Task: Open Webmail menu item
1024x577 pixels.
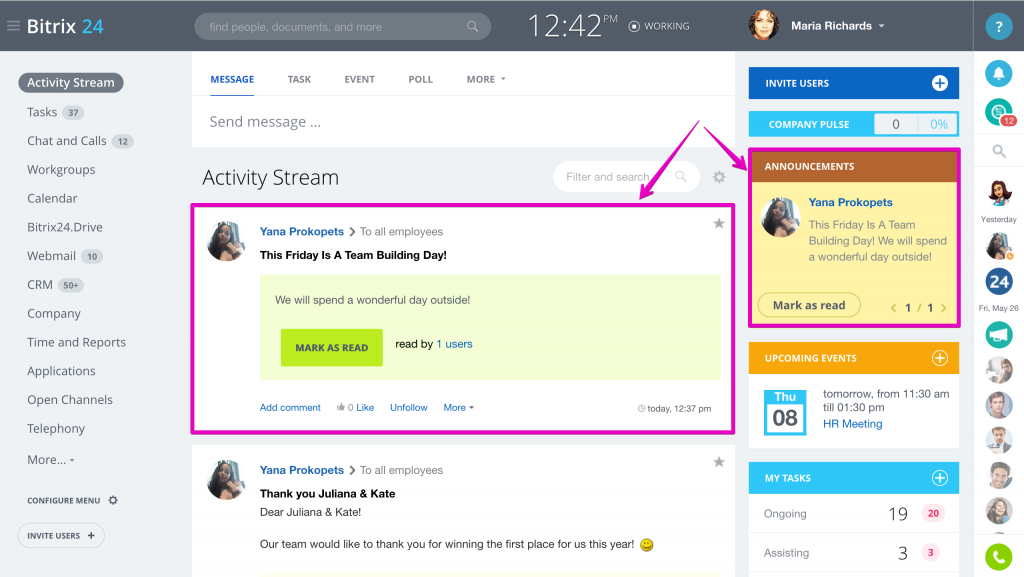Action: pyautogui.click(x=52, y=256)
